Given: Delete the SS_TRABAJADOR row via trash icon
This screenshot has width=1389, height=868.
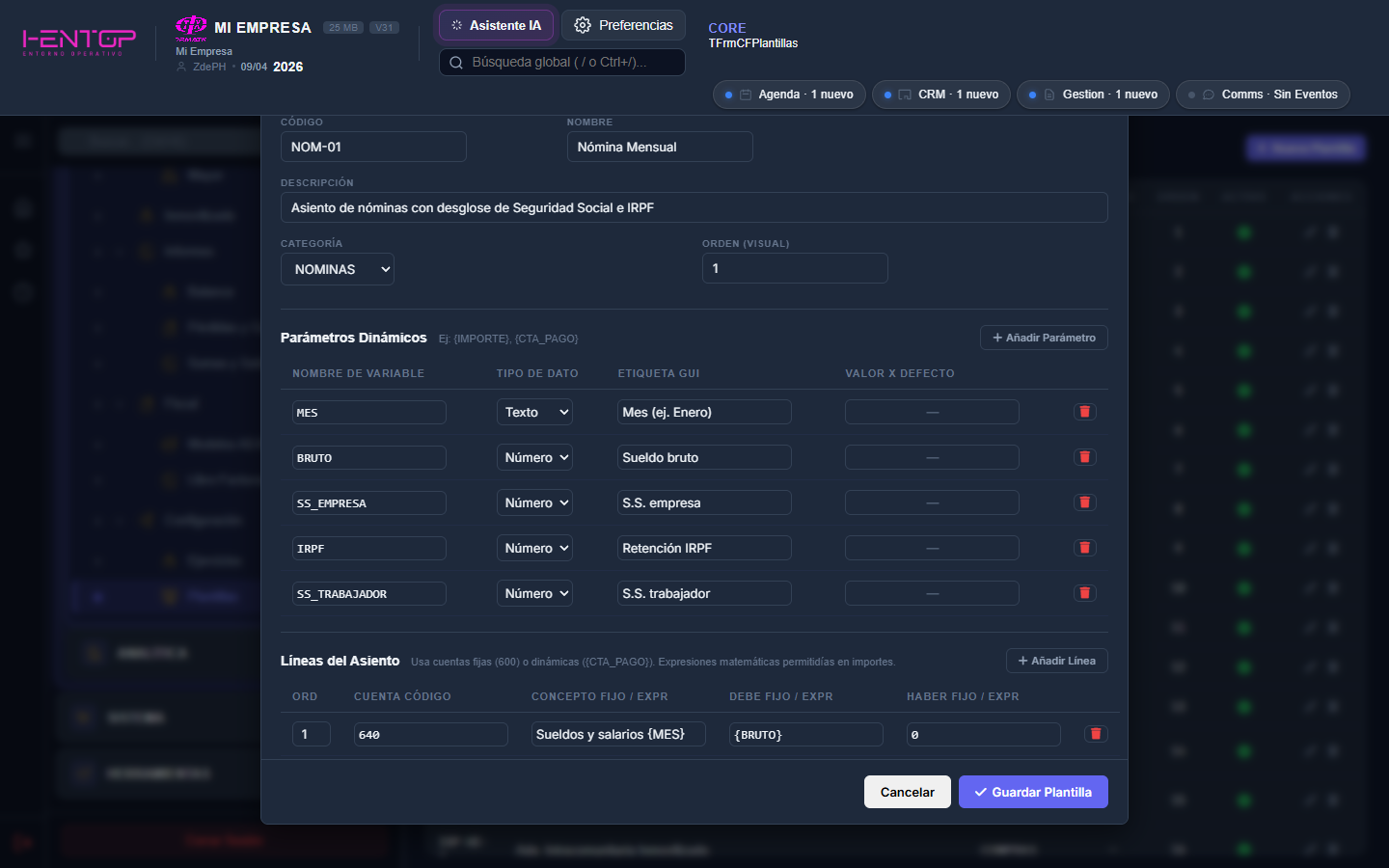Looking at the screenshot, I should [1084, 593].
